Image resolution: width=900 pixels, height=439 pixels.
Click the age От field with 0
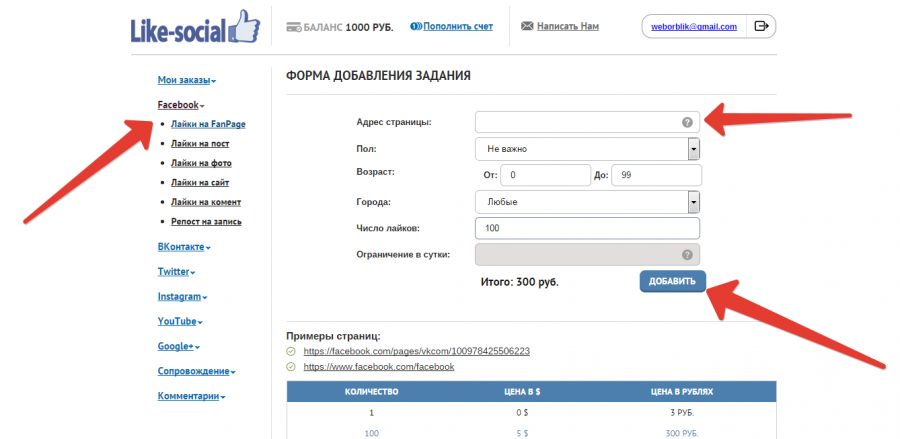pos(545,175)
